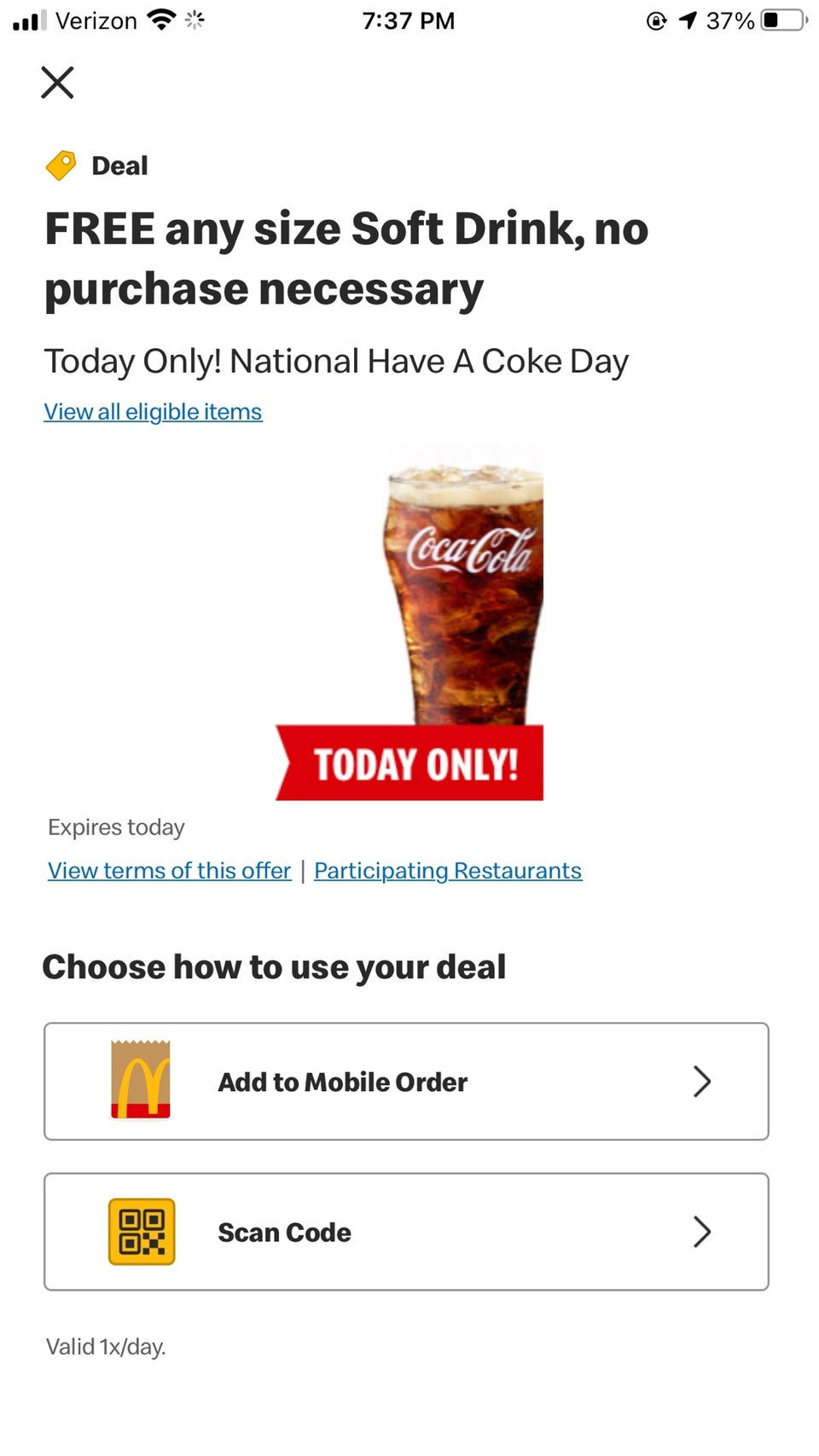Image resolution: width=819 pixels, height=1456 pixels.
Task: Expand chevron on Scan Code row
Action: click(701, 1232)
